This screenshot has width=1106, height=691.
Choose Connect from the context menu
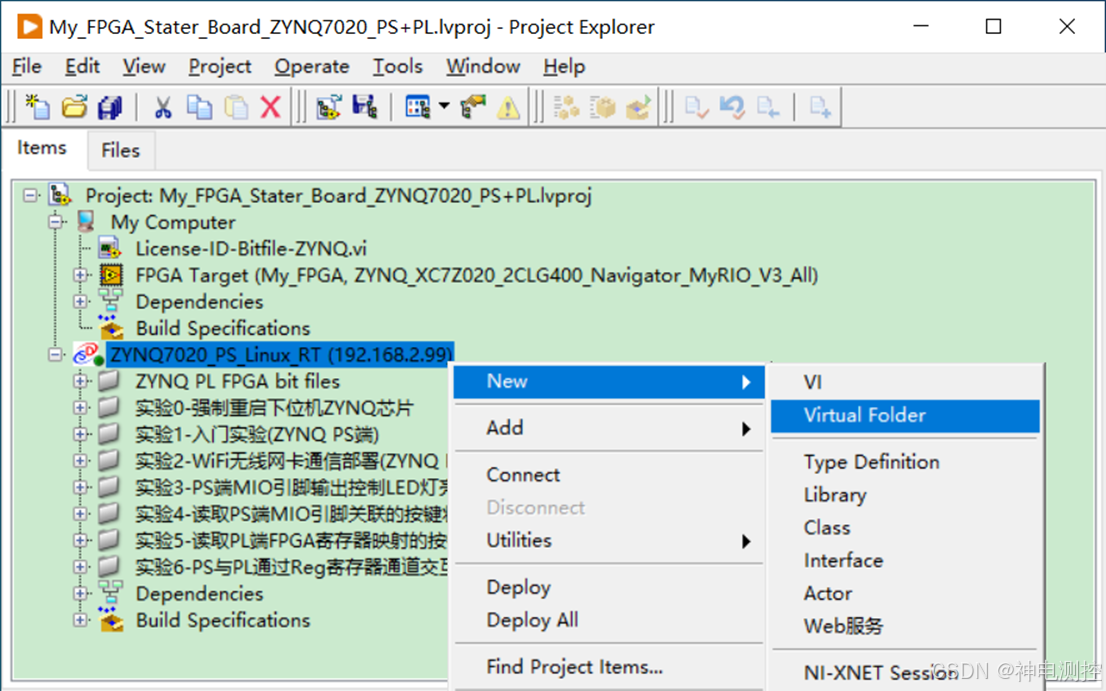609,475
